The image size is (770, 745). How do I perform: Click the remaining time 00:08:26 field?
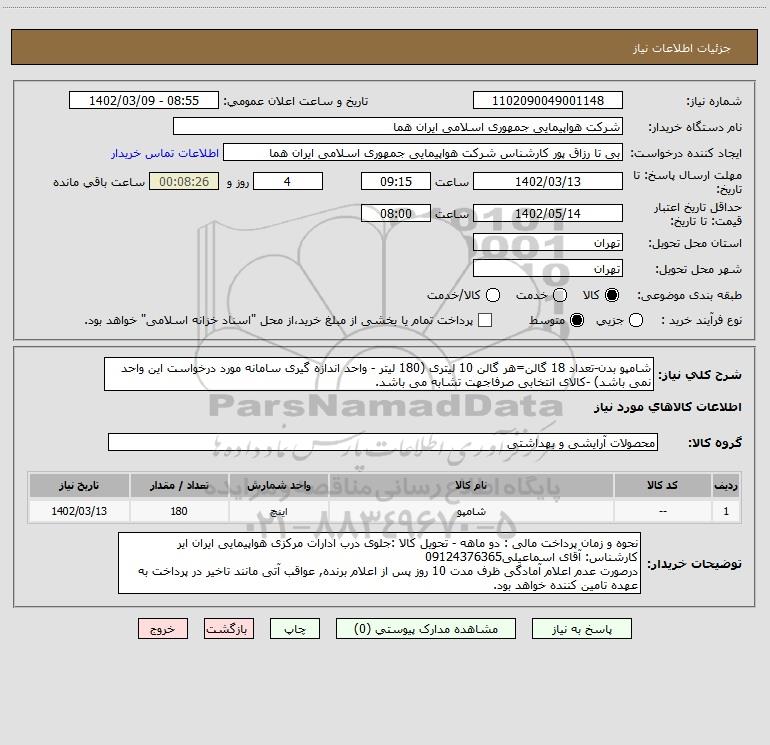184,181
